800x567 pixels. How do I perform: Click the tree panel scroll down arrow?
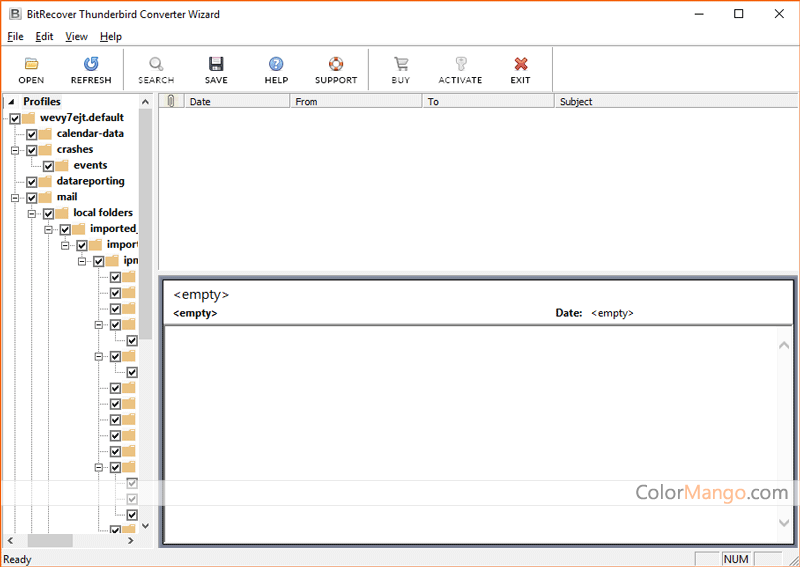(145, 526)
